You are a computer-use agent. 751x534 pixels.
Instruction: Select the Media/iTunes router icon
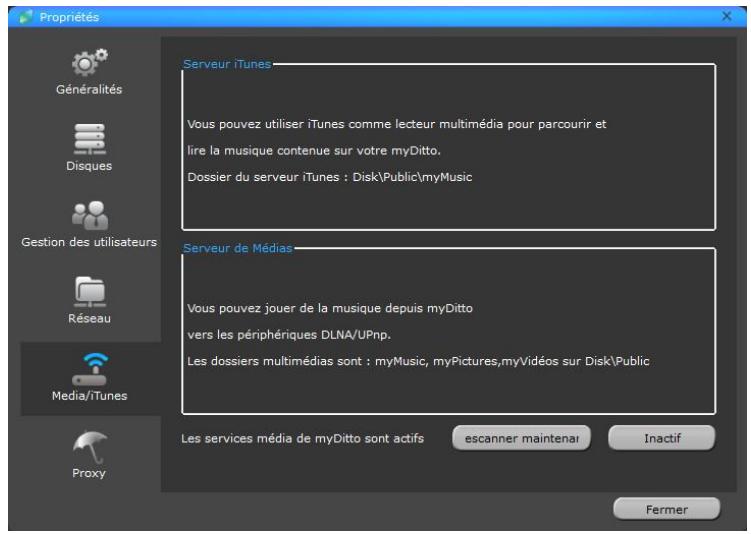coord(90,369)
